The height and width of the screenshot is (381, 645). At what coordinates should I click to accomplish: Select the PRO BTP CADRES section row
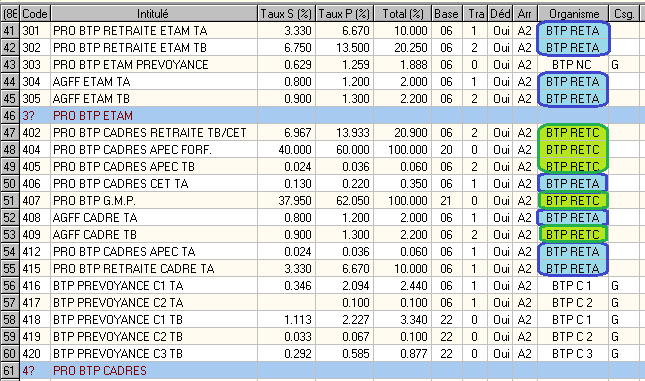point(322,371)
